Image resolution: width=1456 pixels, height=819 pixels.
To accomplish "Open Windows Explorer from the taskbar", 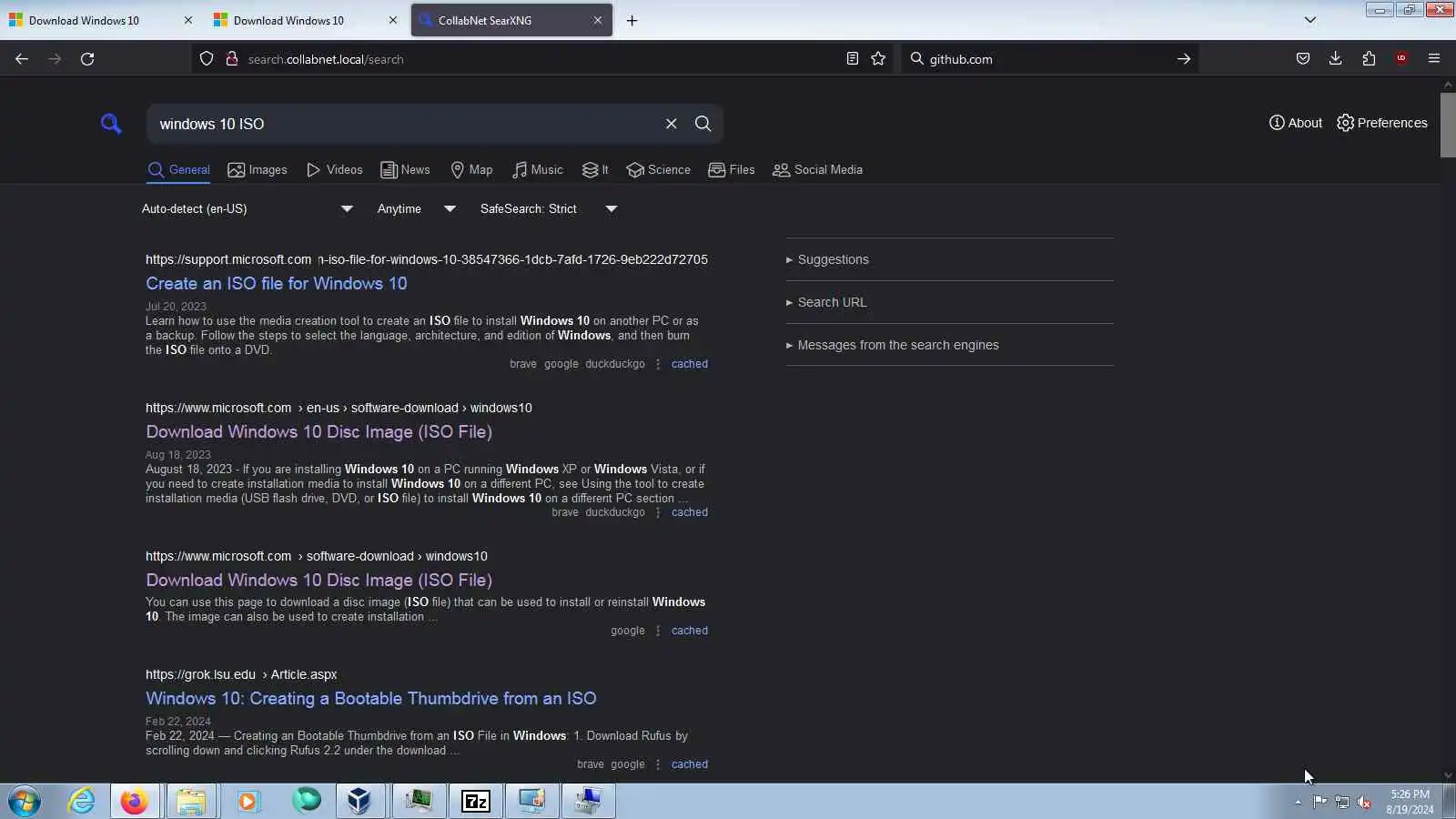I will tap(191, 802).
